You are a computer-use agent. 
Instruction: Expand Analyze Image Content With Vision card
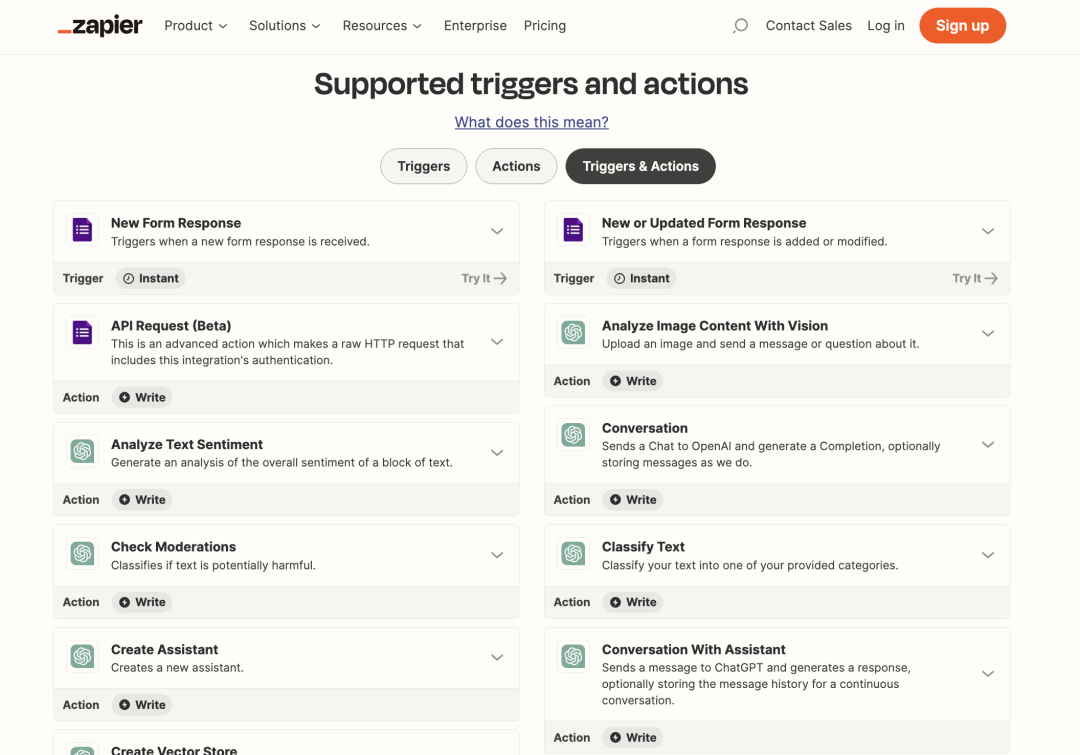pyautogui.click(x=988, y=334)
